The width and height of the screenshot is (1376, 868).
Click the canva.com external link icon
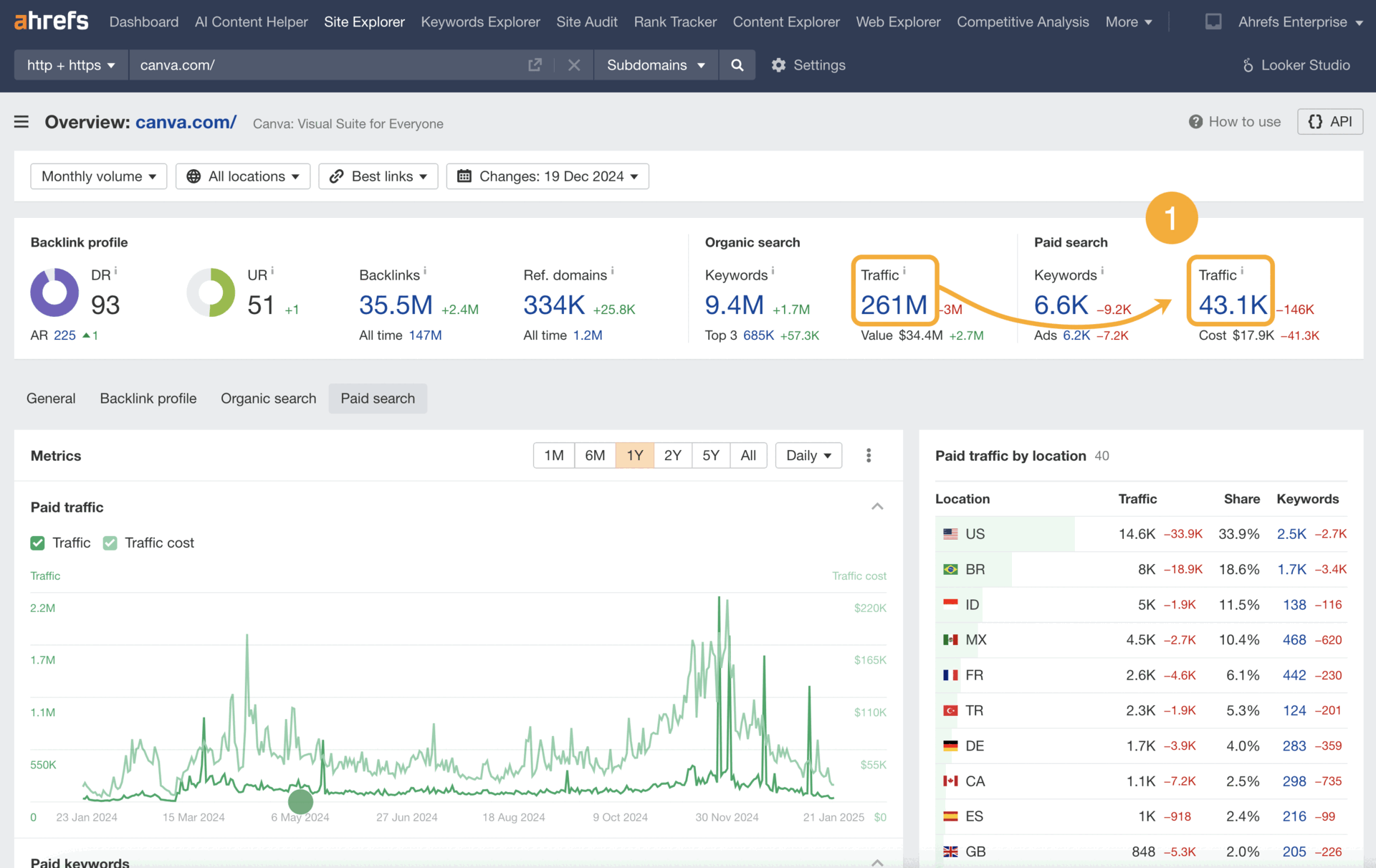click(x=534, y=65)
